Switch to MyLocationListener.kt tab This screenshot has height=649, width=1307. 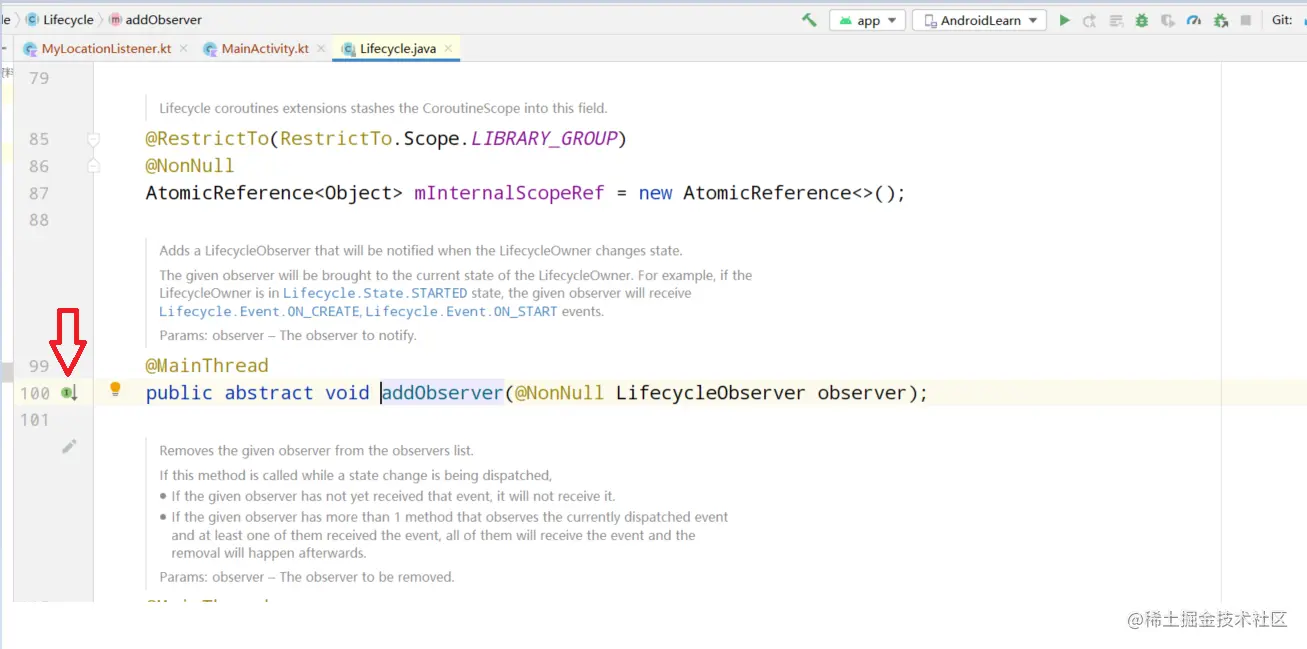(106, 48)
